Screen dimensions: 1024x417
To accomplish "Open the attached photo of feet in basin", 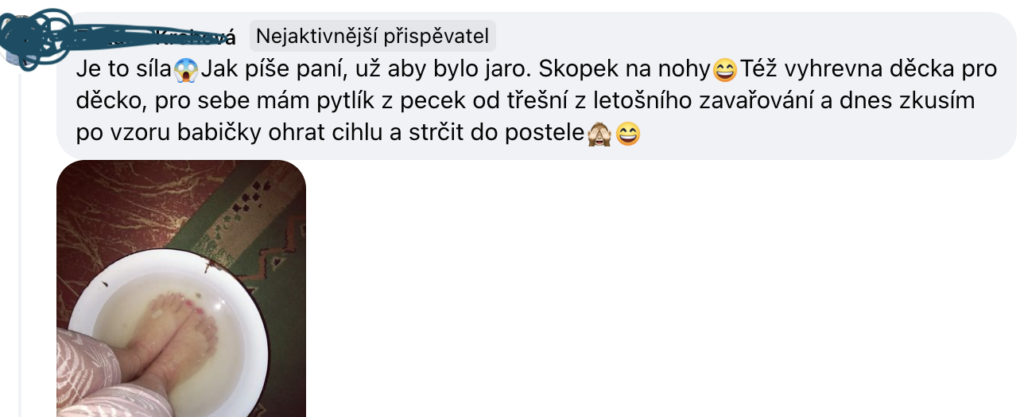I will tap(181, 288).
